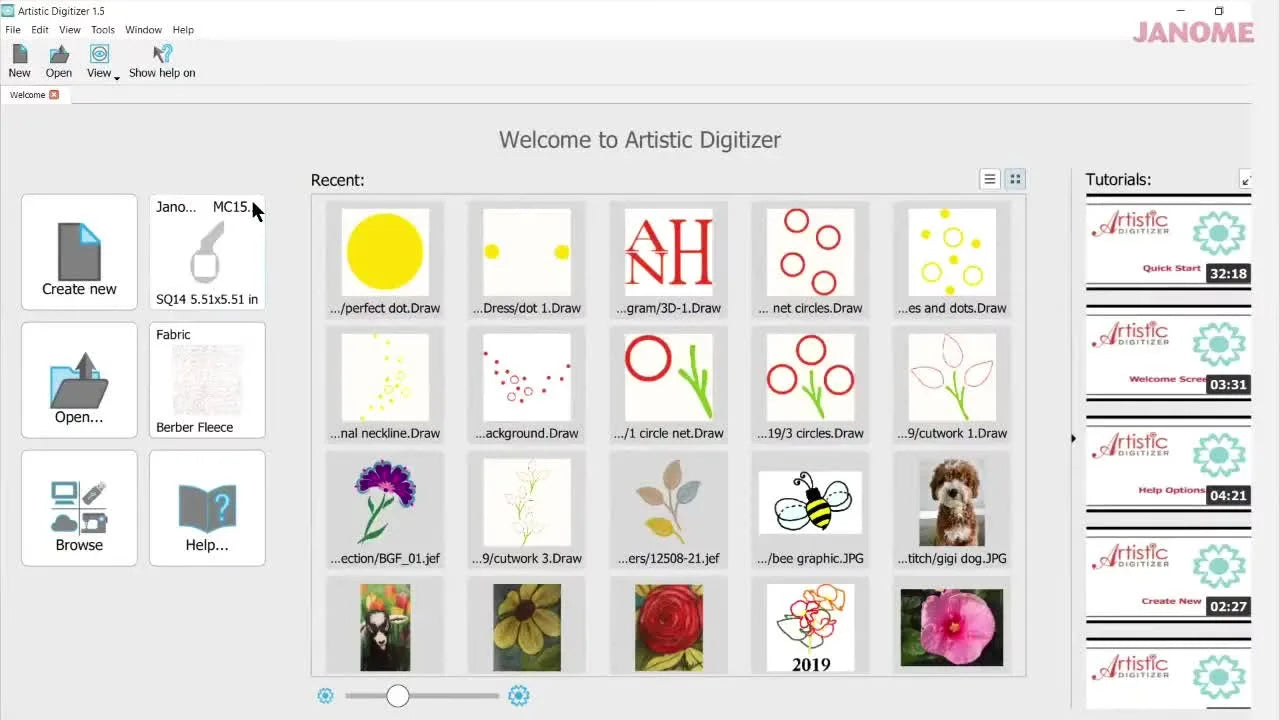Select the Welcome tab
The image size is (1280, 720).
[x=25, y=94]
